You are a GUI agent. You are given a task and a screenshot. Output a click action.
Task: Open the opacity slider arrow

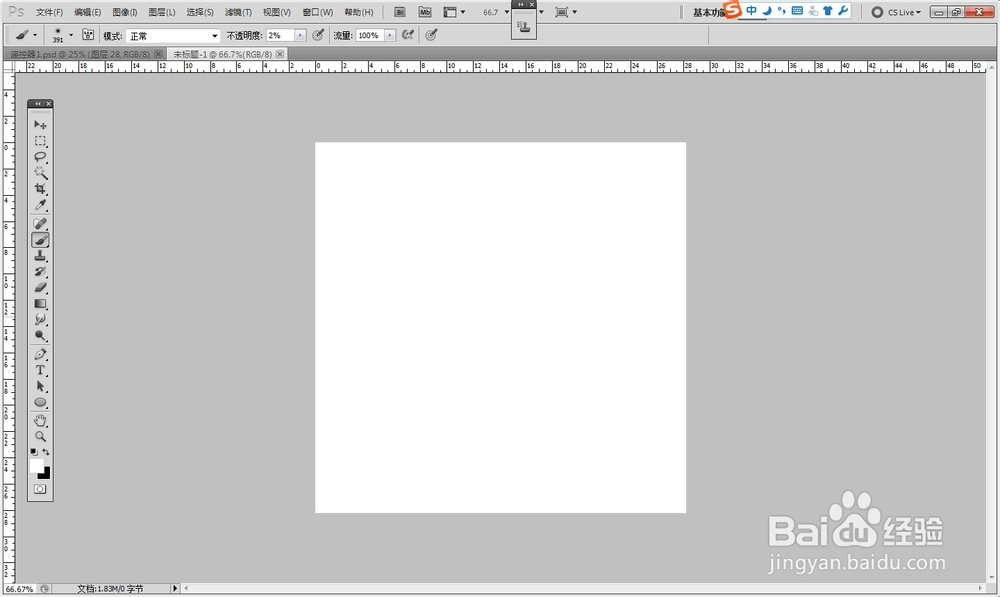click(300, 36)
